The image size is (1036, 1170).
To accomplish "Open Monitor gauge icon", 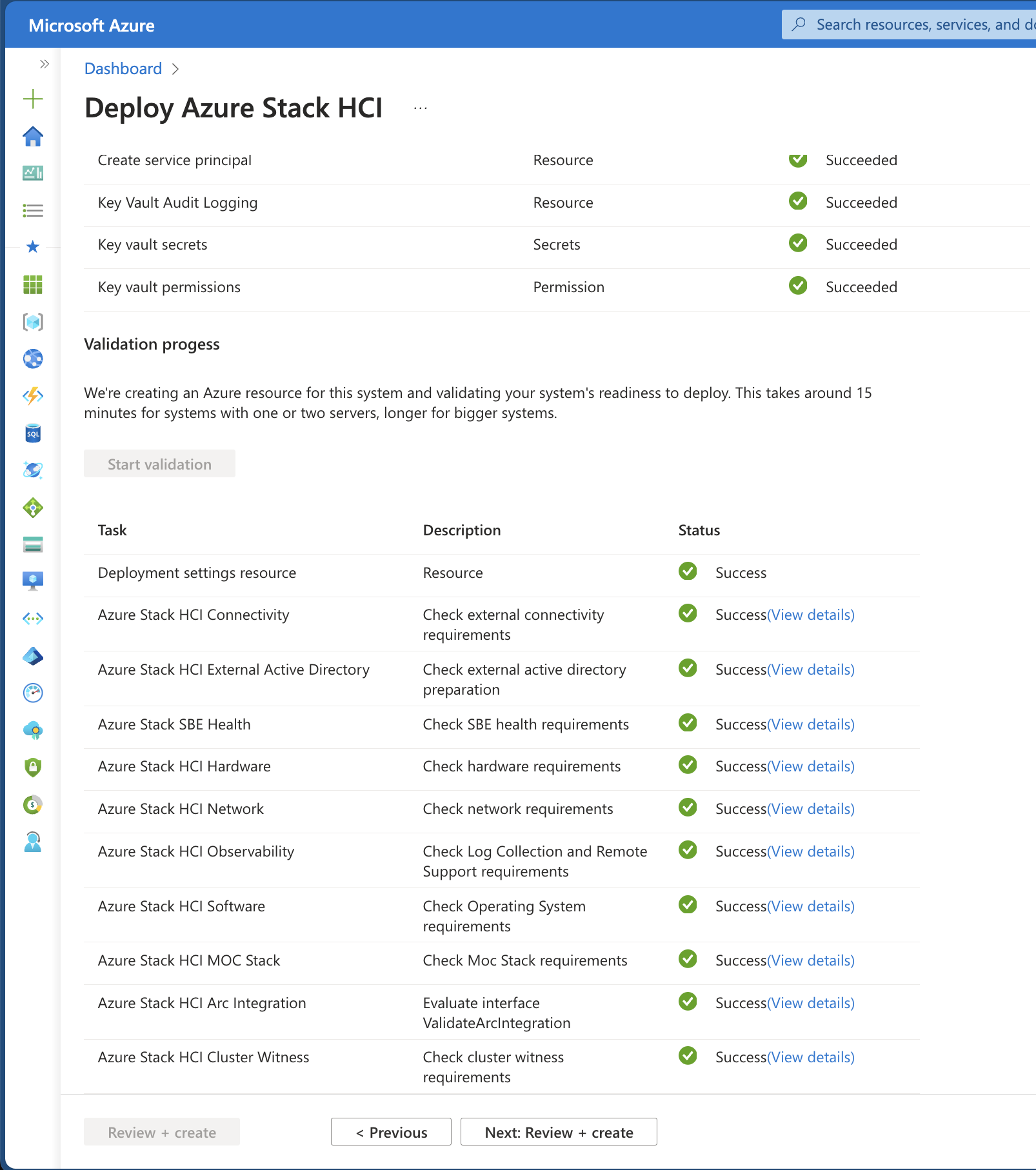I will point(33,693).
